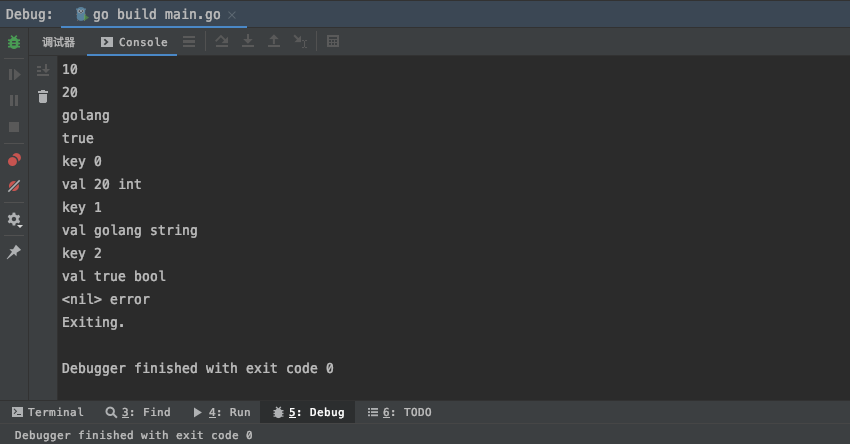Toggle Scroll to End of console
This screenshot has width=850, height=444.
(43, 71)
